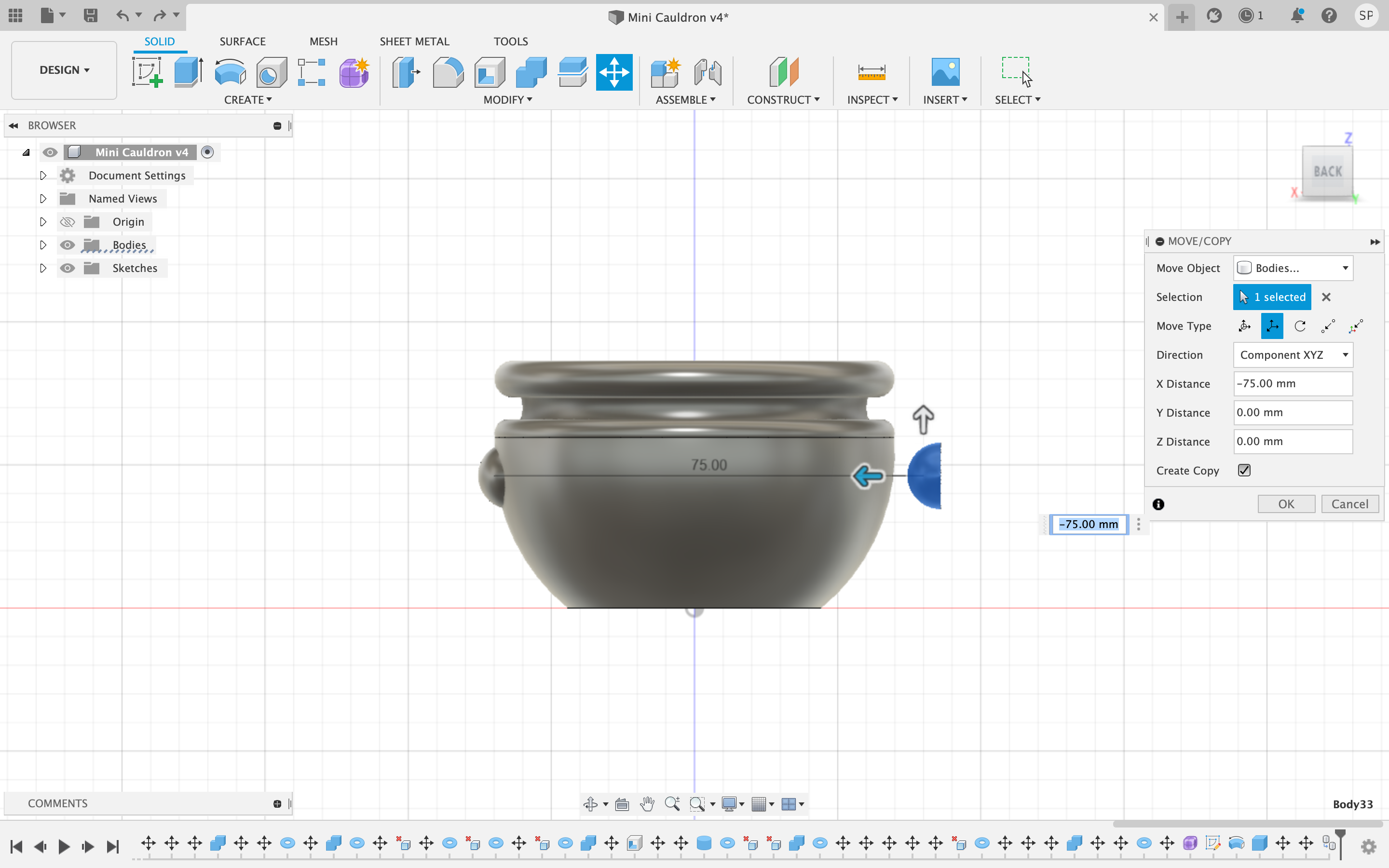This screenshot has height=868, width=1389.
Task: Toggle visibility of Bodies folder
Action: [x=67, y=244]
